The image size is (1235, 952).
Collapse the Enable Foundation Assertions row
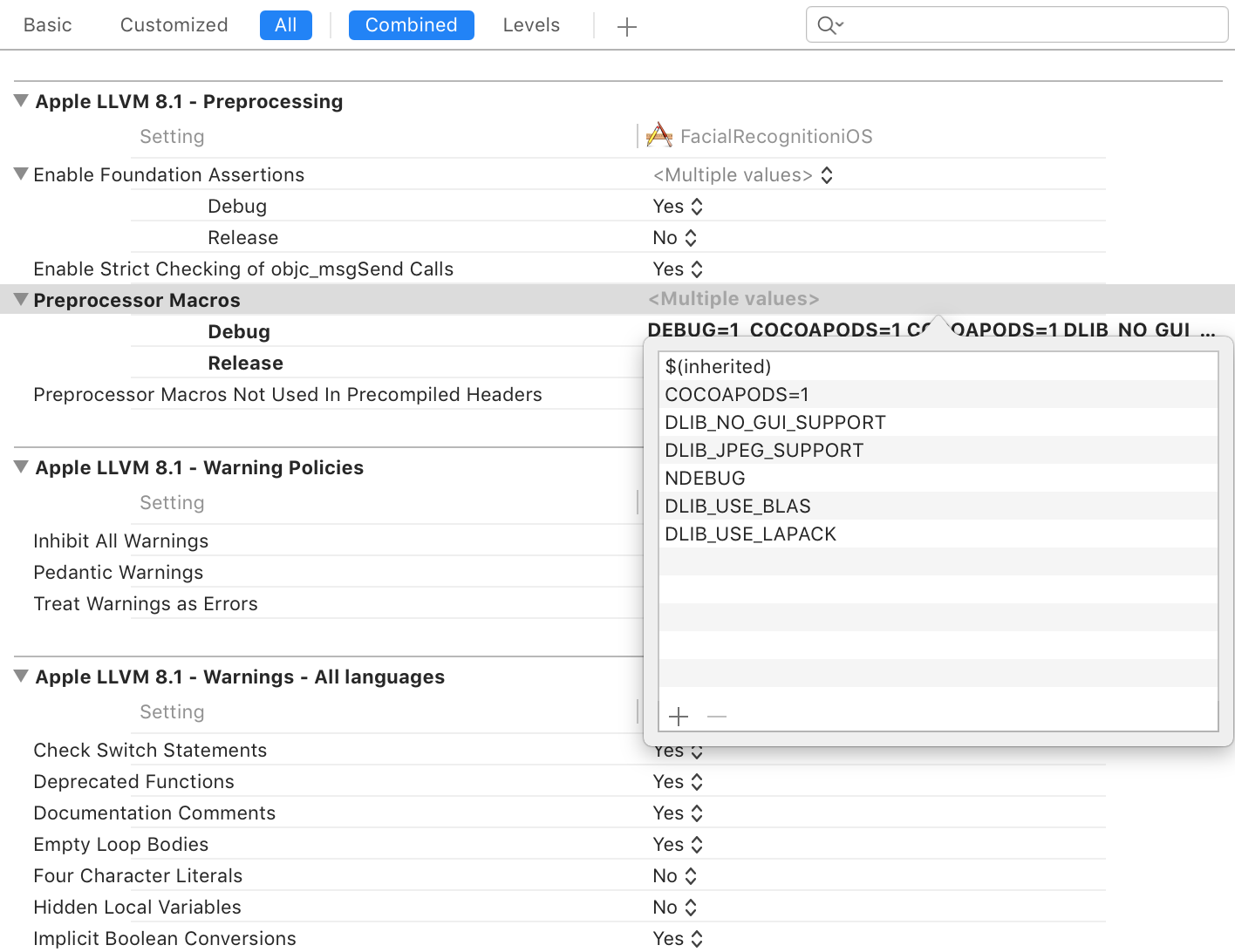click(21, 174)
